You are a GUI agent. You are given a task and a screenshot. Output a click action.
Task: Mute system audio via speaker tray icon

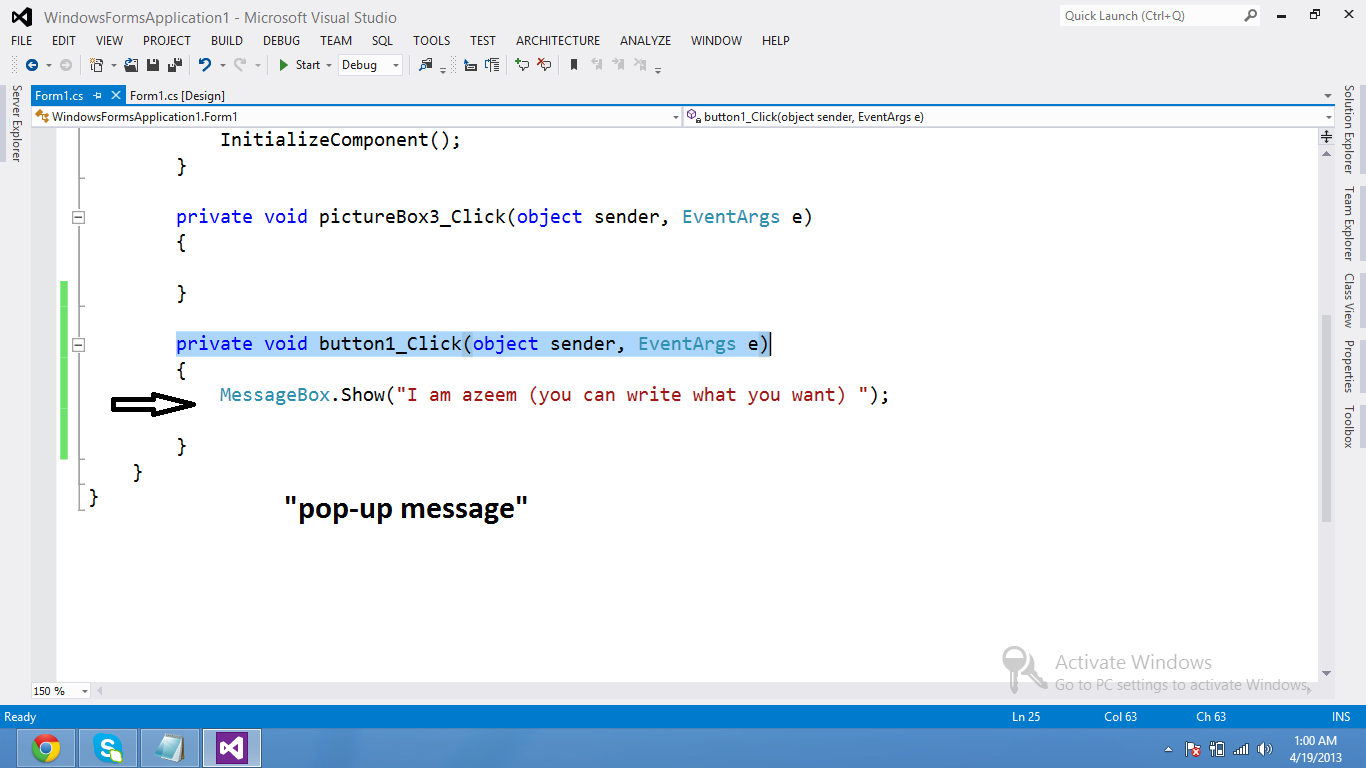[1264, 748]
